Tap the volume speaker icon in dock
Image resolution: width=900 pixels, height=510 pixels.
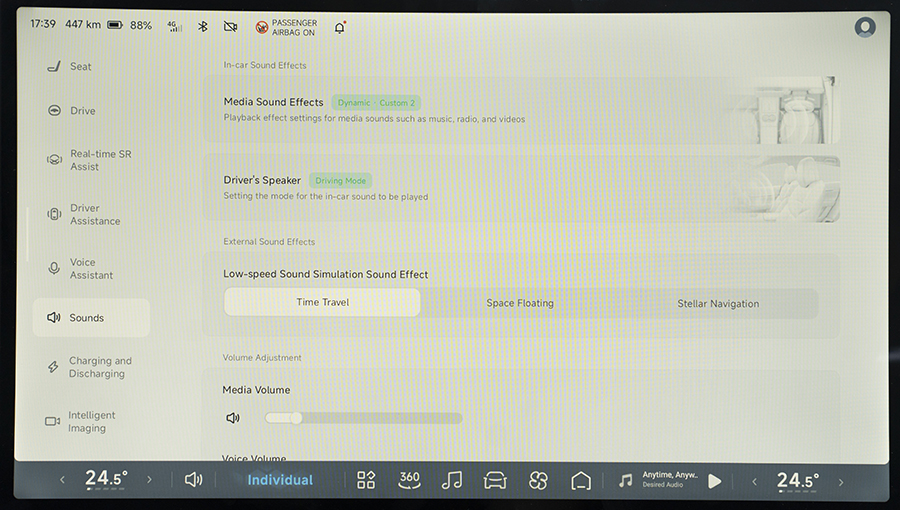pos(194,480)
